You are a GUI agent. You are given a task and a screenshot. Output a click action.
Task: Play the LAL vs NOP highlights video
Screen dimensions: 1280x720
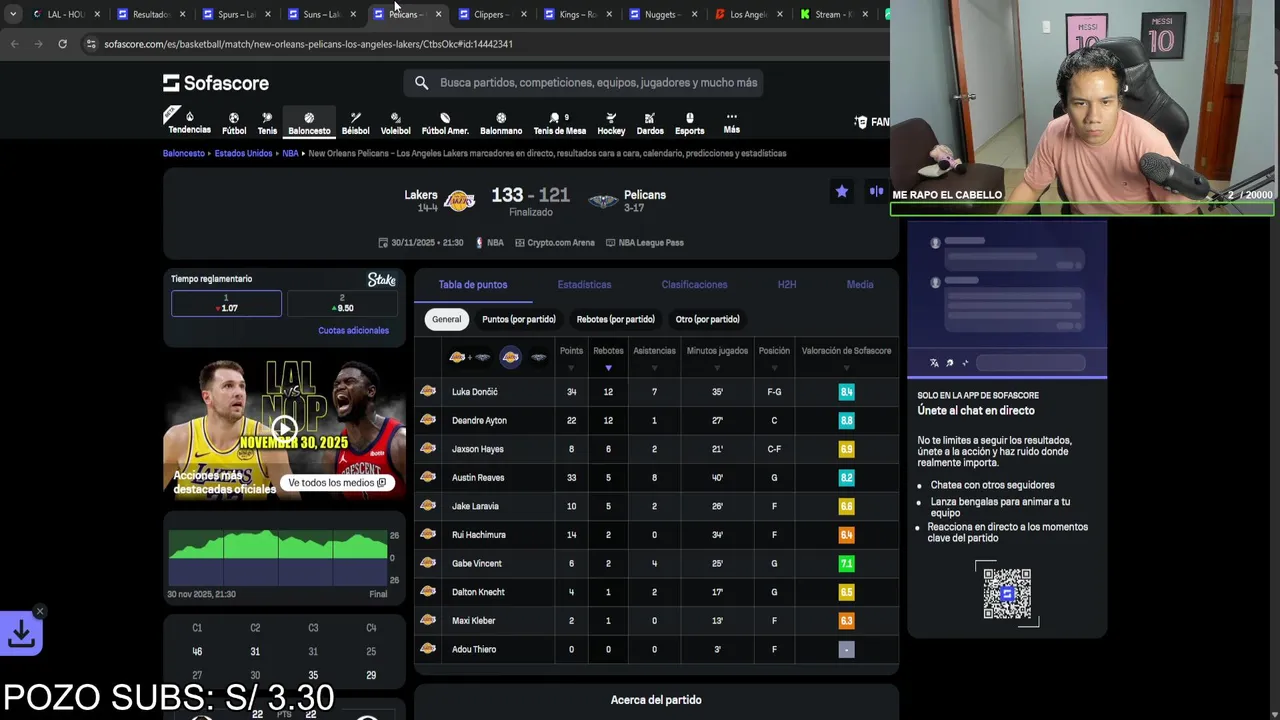[x=284, y=429]
